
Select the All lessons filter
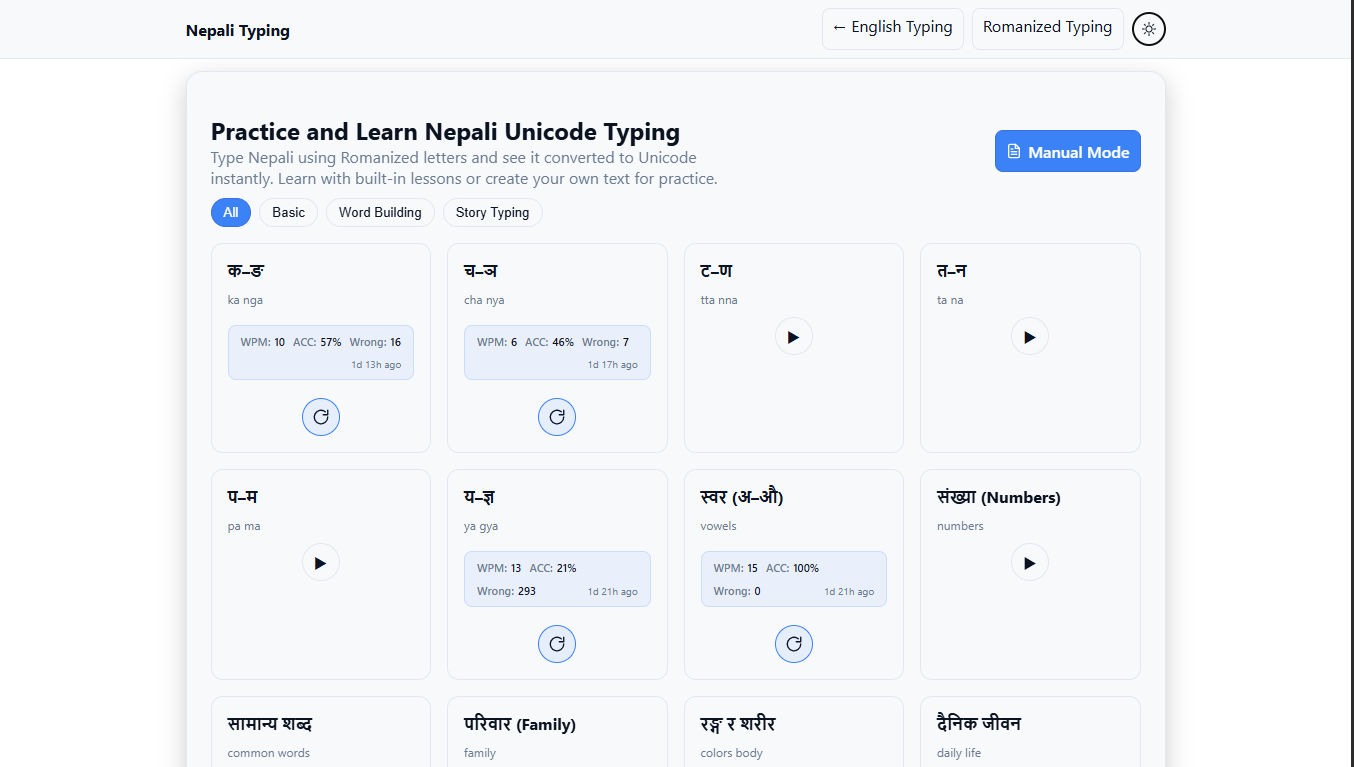[231, 212]
